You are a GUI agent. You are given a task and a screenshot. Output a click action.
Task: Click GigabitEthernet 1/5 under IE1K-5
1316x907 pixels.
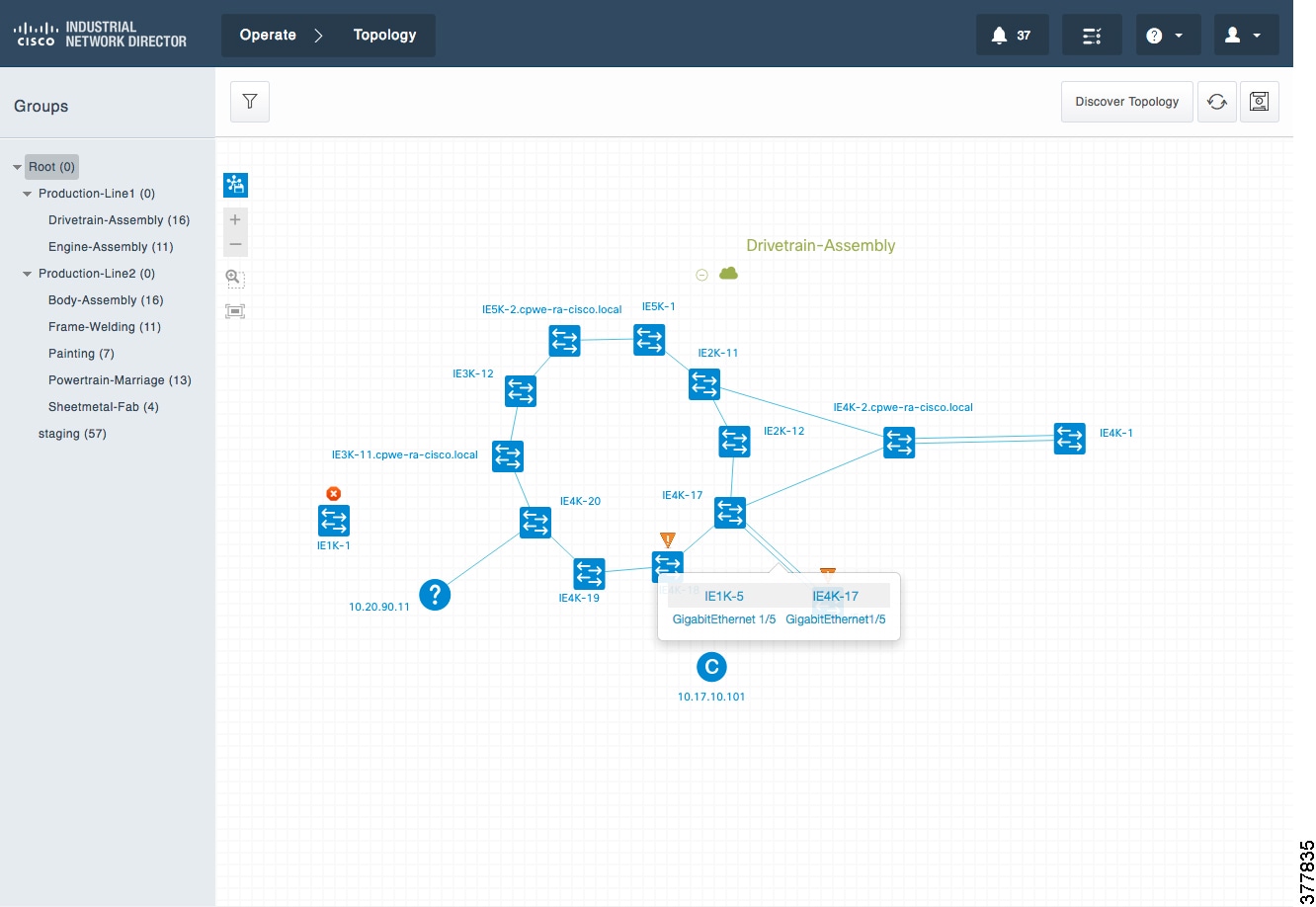pos(724,619)
